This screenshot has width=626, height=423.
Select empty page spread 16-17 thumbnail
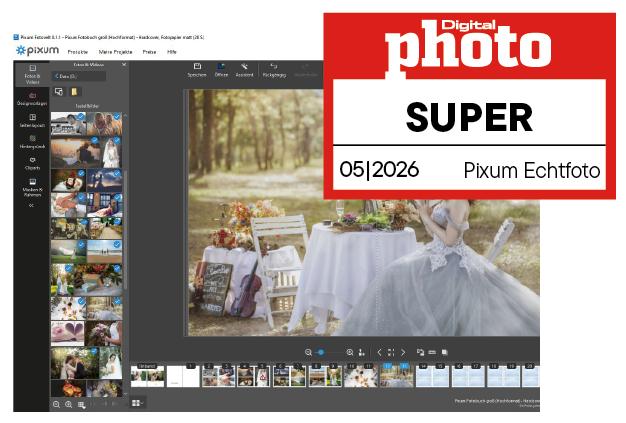point(468,376)
